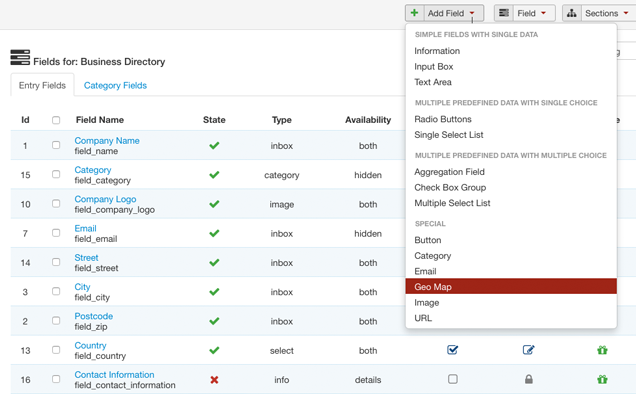636x394 pixels.
Task: Switch to the Category Fields tab
Action: point(115,85)
